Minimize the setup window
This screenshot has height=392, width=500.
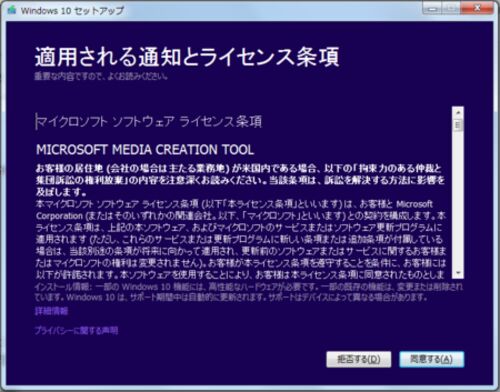click(x=432, y=9)
